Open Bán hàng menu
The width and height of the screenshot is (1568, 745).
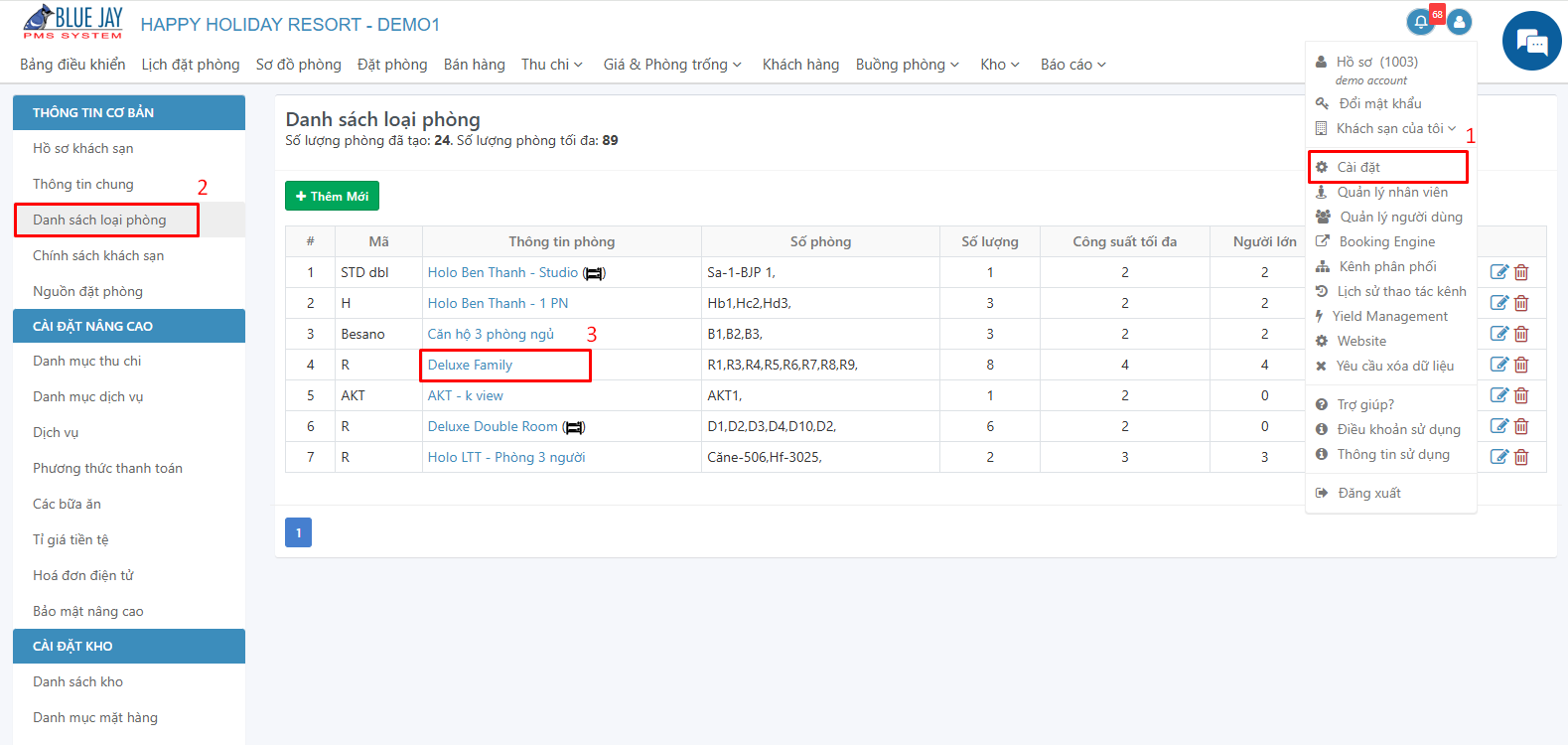(474, 65)
